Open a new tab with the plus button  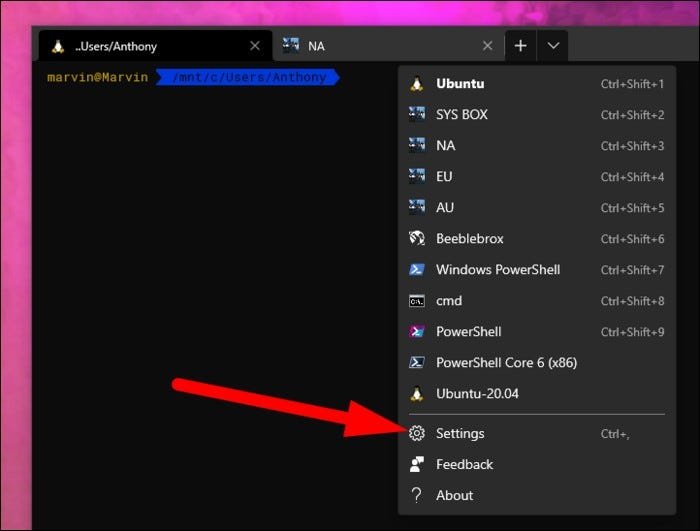pyautogui.click(x=521, y=46)
